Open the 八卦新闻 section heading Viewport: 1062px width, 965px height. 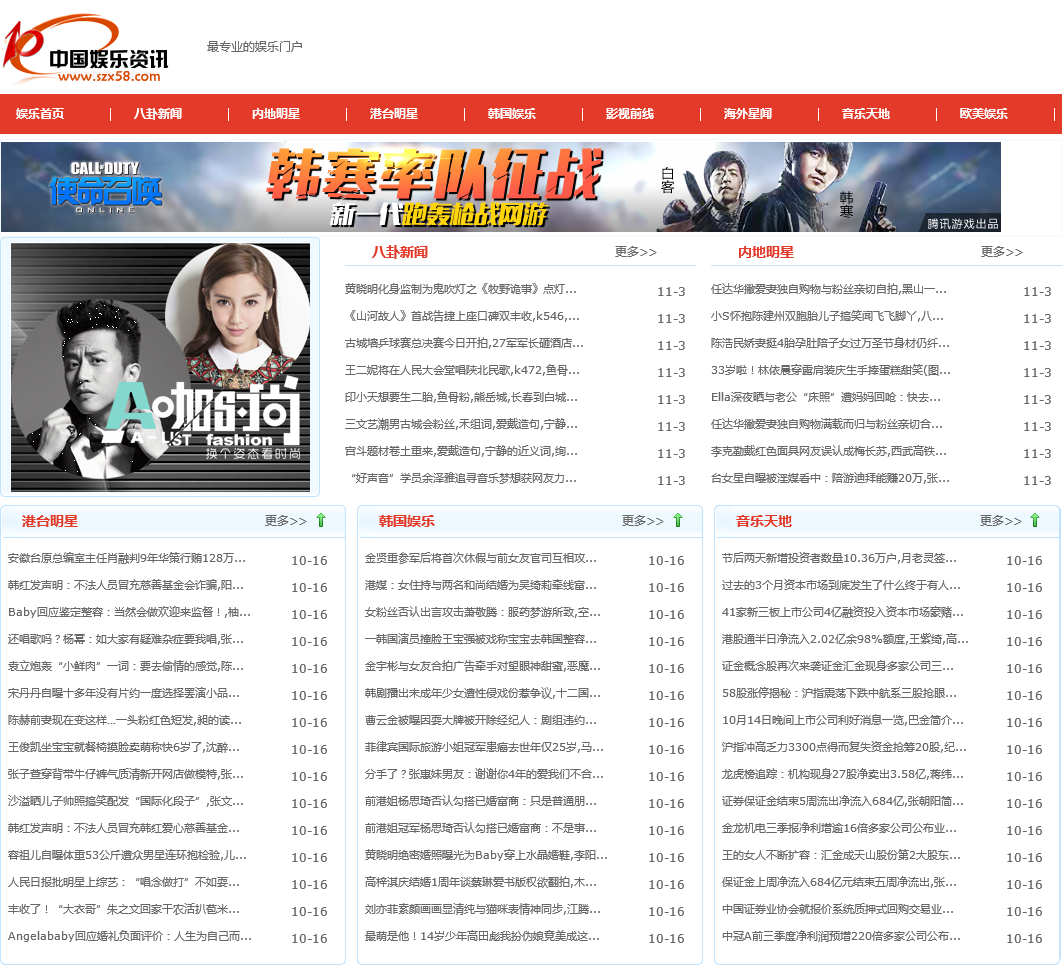click(x=400, y=252)
